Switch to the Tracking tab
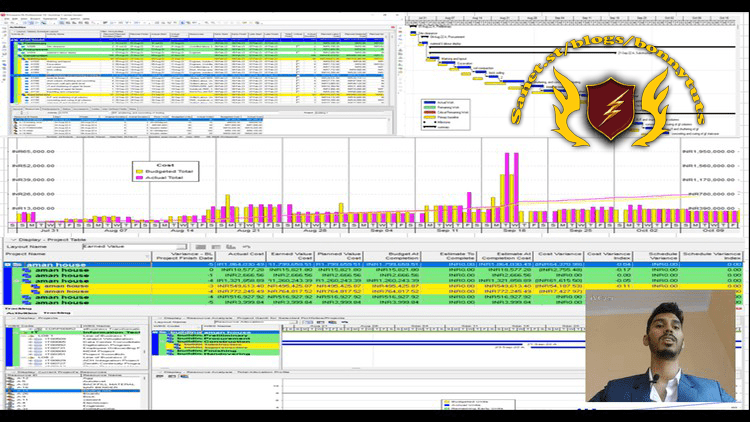Image resolution: width=750 pixels, height=422 pixels. (x=57, y=313)
